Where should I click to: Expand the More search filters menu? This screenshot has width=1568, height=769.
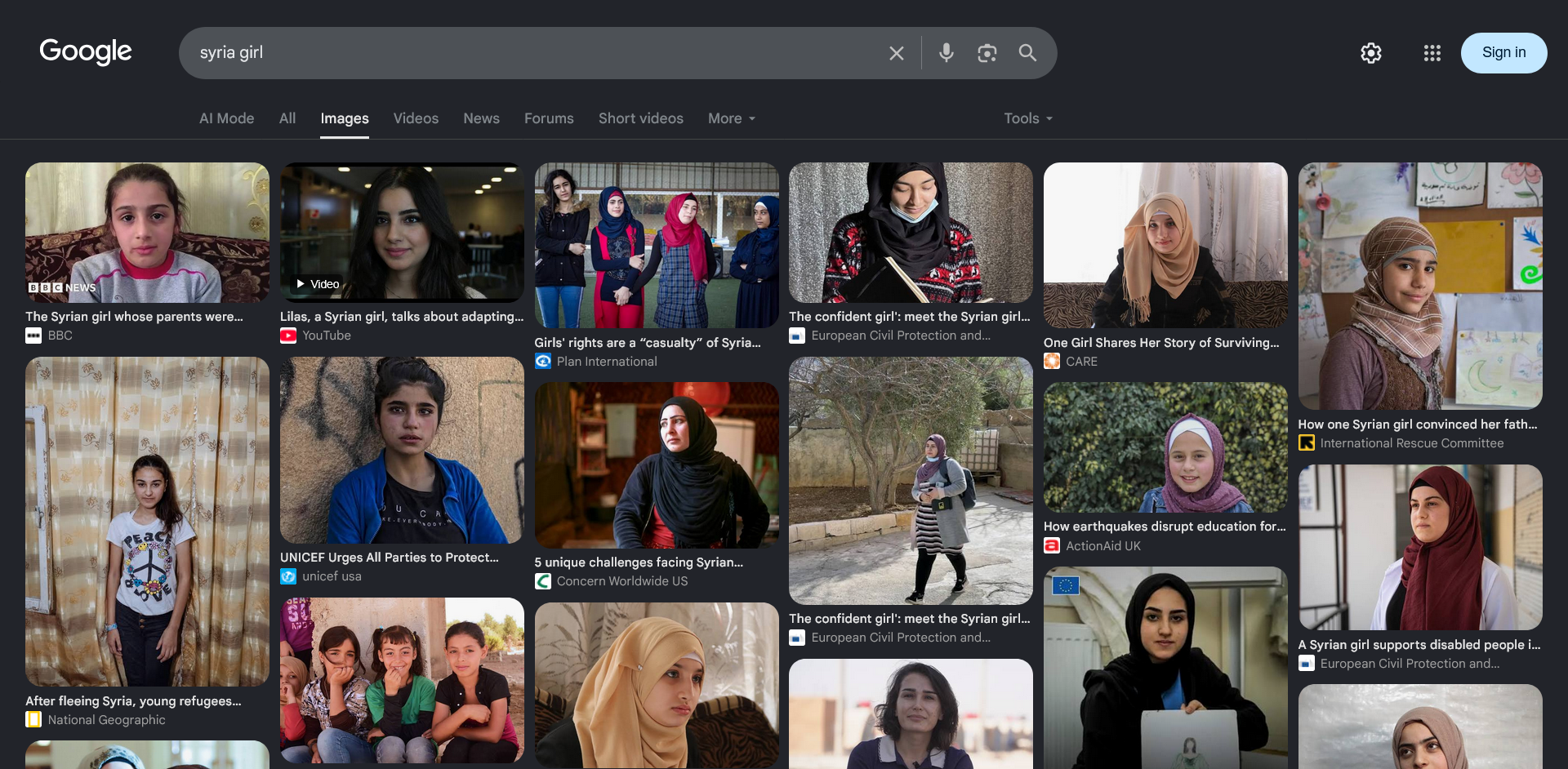732,118
